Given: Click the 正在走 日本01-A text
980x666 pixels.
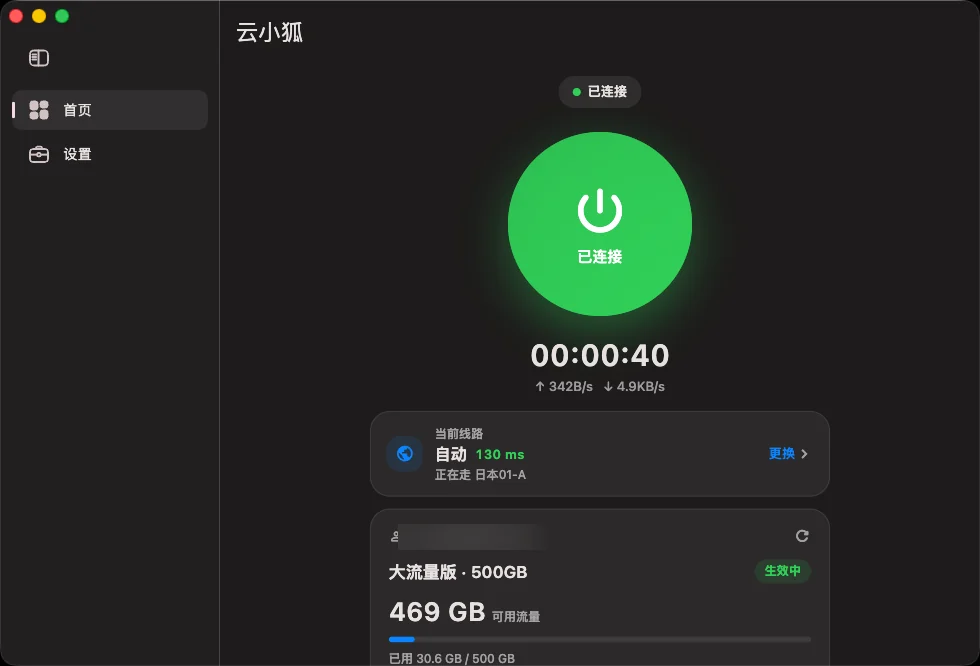Looking at the screenshot, I should coord(480,475).
